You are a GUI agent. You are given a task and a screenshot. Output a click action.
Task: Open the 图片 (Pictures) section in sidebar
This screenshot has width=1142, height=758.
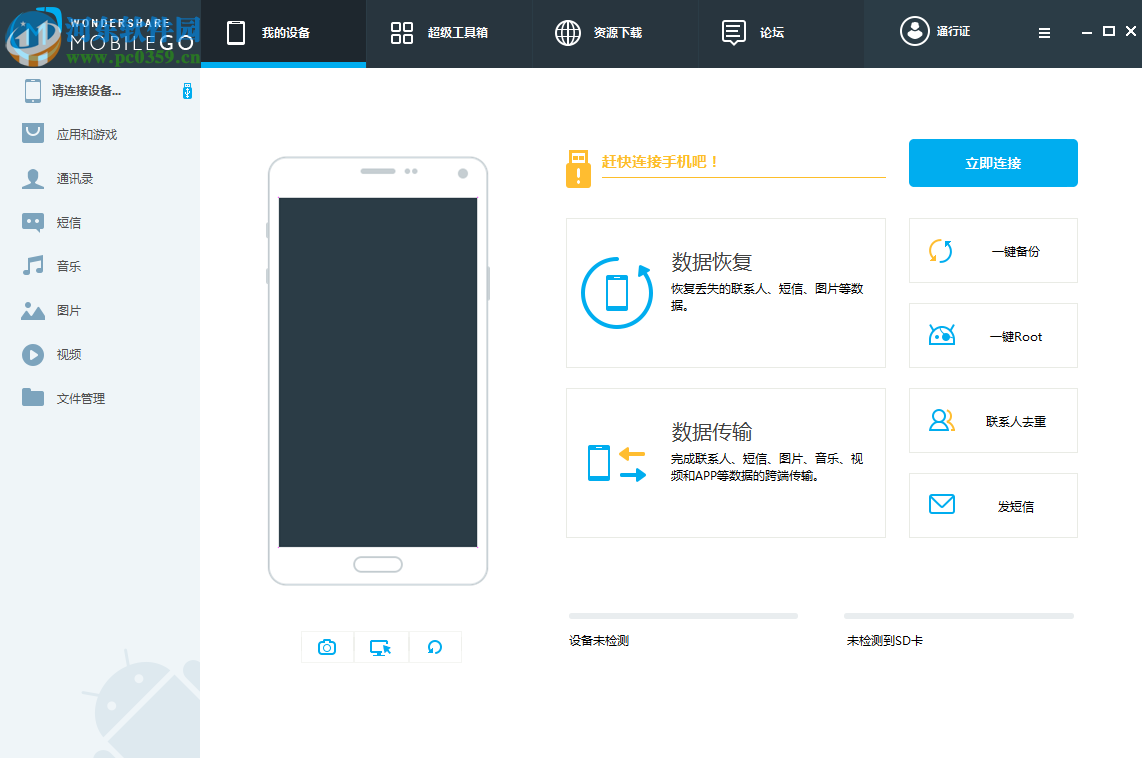(31, 310)
